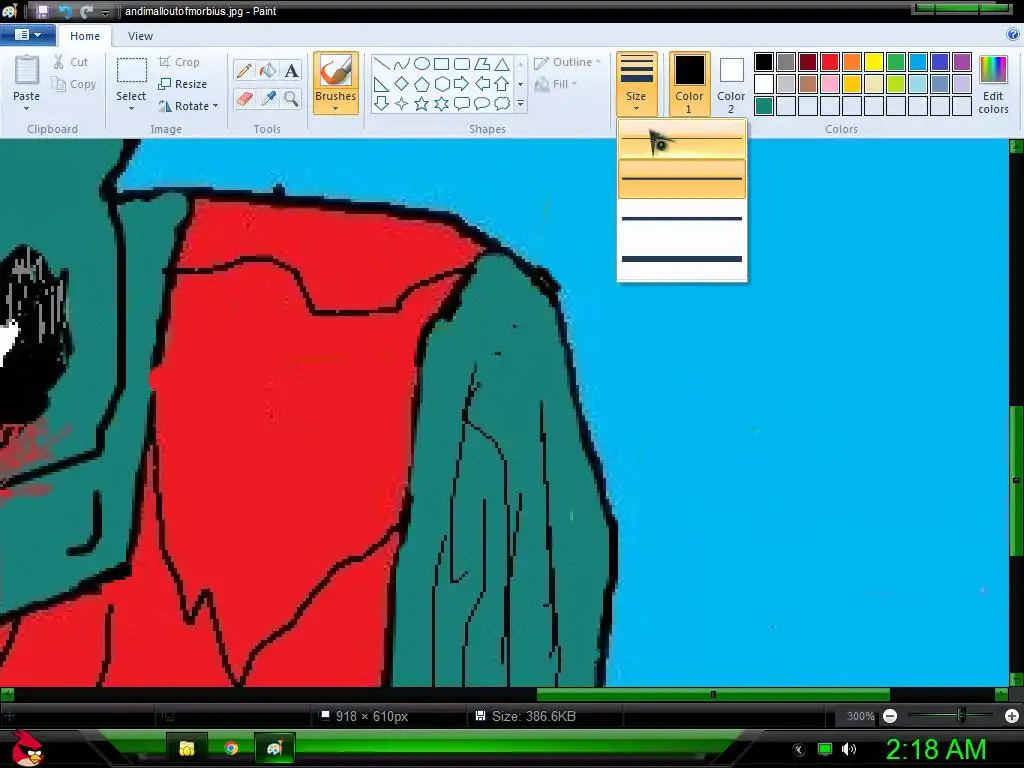Screen dimensions: 1024x768
Task: Pick the second line size option
Action: tap(682, 178)
